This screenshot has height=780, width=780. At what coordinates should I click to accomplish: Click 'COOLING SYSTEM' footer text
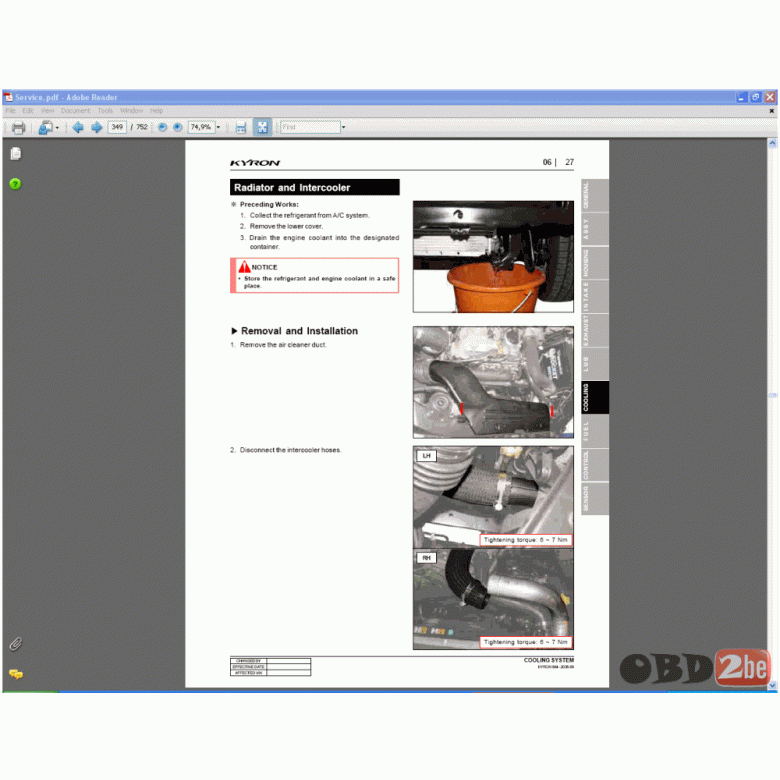pos(549,660)
